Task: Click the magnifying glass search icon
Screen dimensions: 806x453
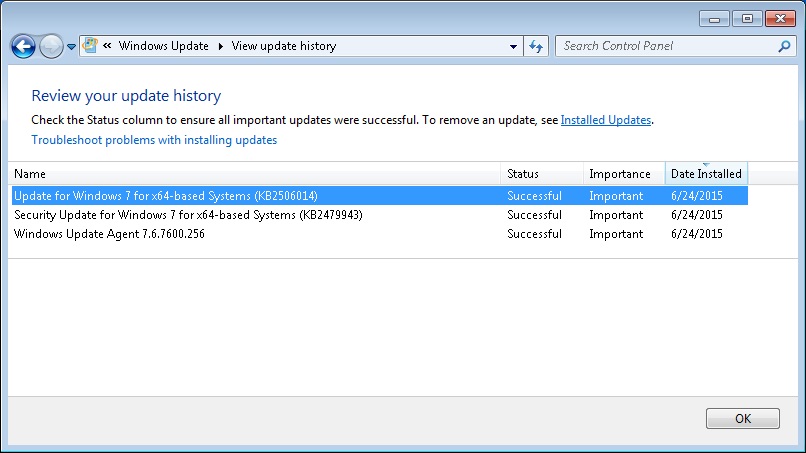Action: 784,46
